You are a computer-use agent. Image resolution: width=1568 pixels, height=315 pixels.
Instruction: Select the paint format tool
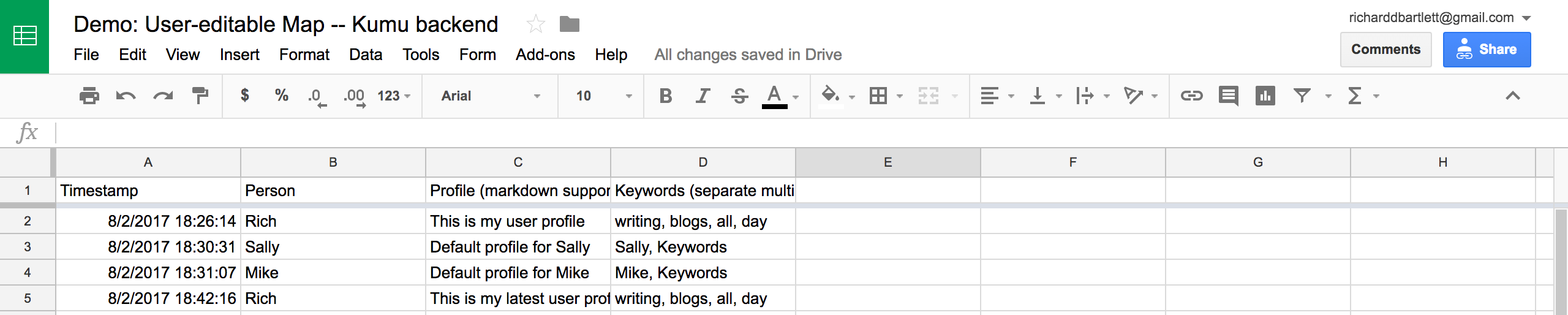tap(200, 96)
